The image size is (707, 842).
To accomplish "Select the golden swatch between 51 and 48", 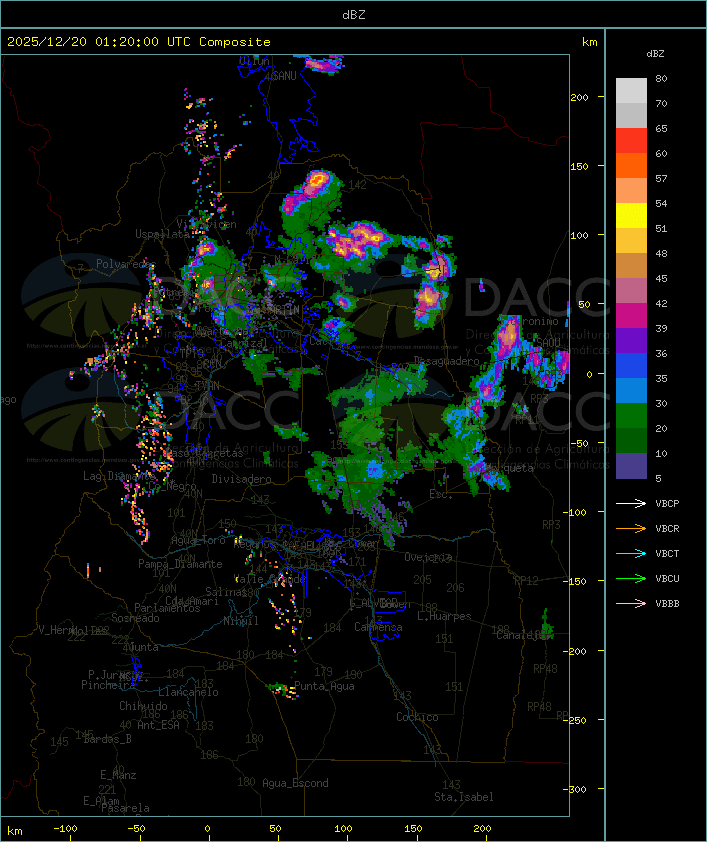I will [x=631, y=241].
